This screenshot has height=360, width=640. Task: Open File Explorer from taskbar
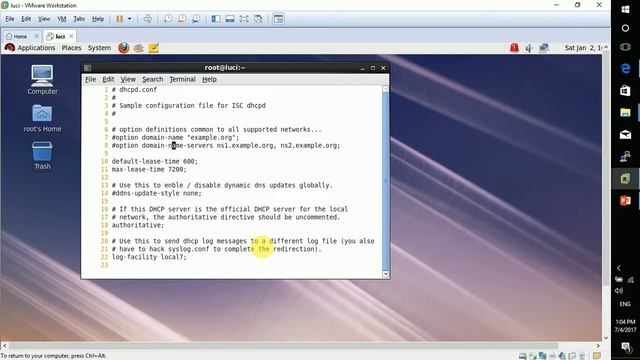(625, 112)
